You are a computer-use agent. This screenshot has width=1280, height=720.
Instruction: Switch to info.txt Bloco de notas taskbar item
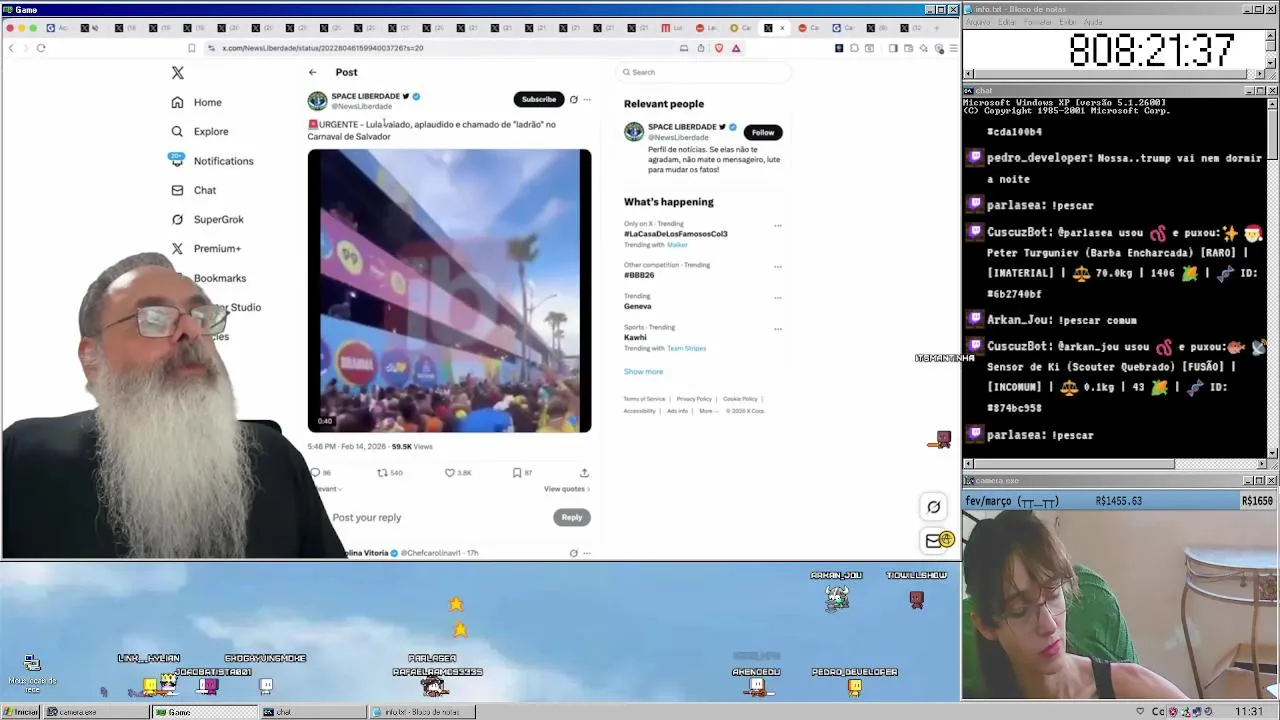[421, 712]
